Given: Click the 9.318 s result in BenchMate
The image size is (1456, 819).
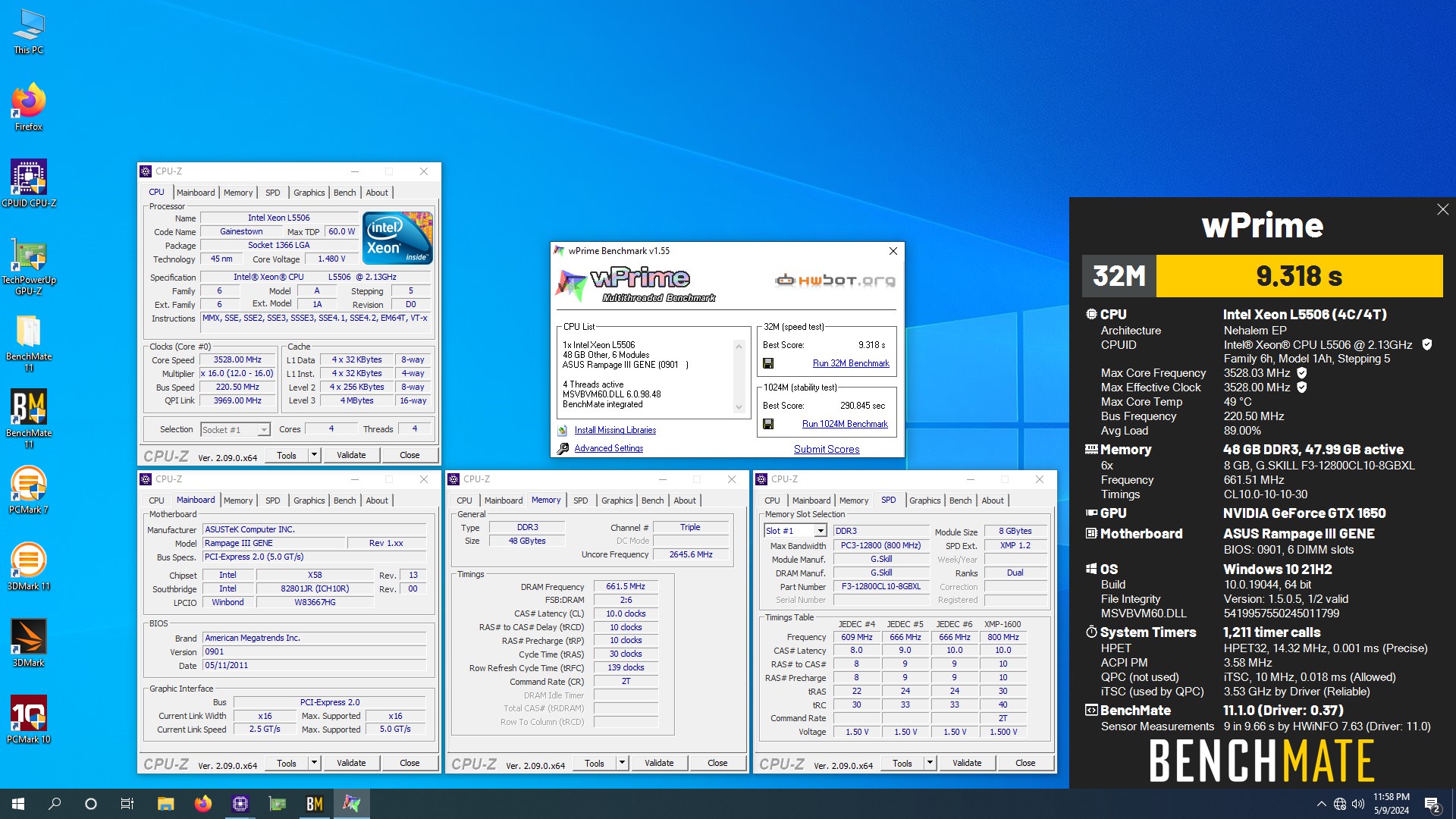Looking at the screenshot, I should (x=1299, y=276).
